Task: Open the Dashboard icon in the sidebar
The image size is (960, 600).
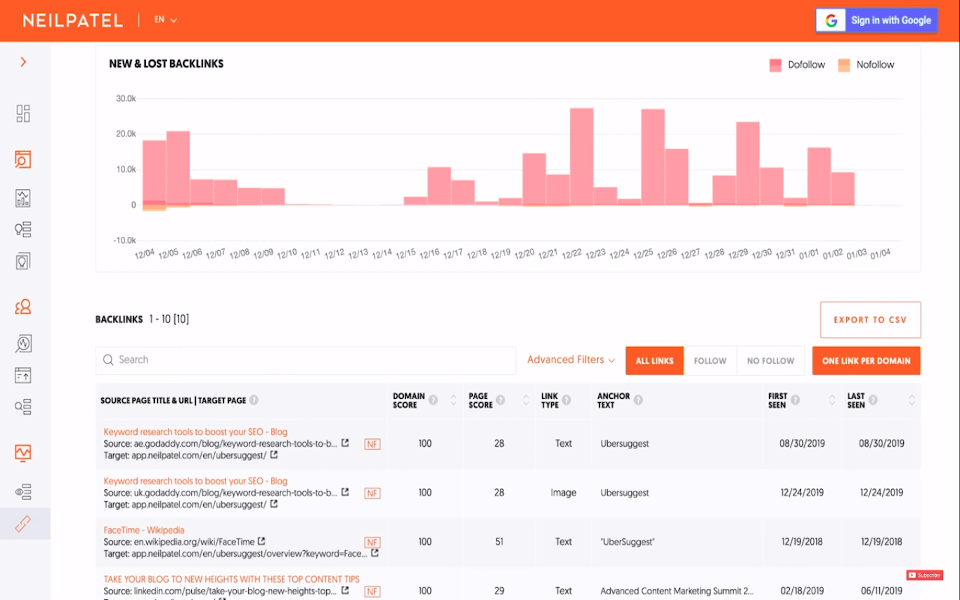Action: (x=23, y=113)
